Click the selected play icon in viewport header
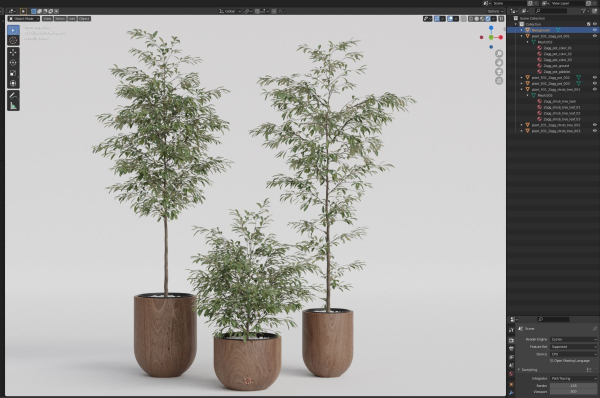This screenshot has width=600, height=398. pyautogui.click(x=23, y=11)
